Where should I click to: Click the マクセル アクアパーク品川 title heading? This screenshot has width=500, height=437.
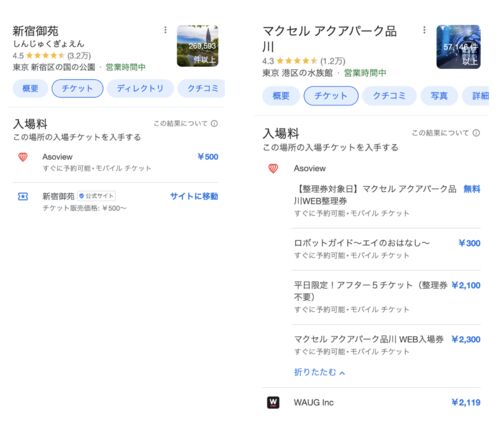tap(329, 39)
